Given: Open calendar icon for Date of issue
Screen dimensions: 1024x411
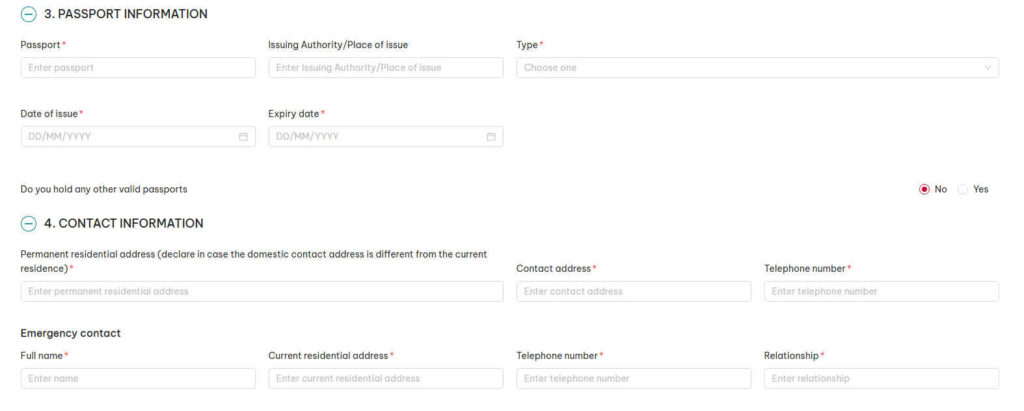Looking at the screenshot, I should click(243, 137).
